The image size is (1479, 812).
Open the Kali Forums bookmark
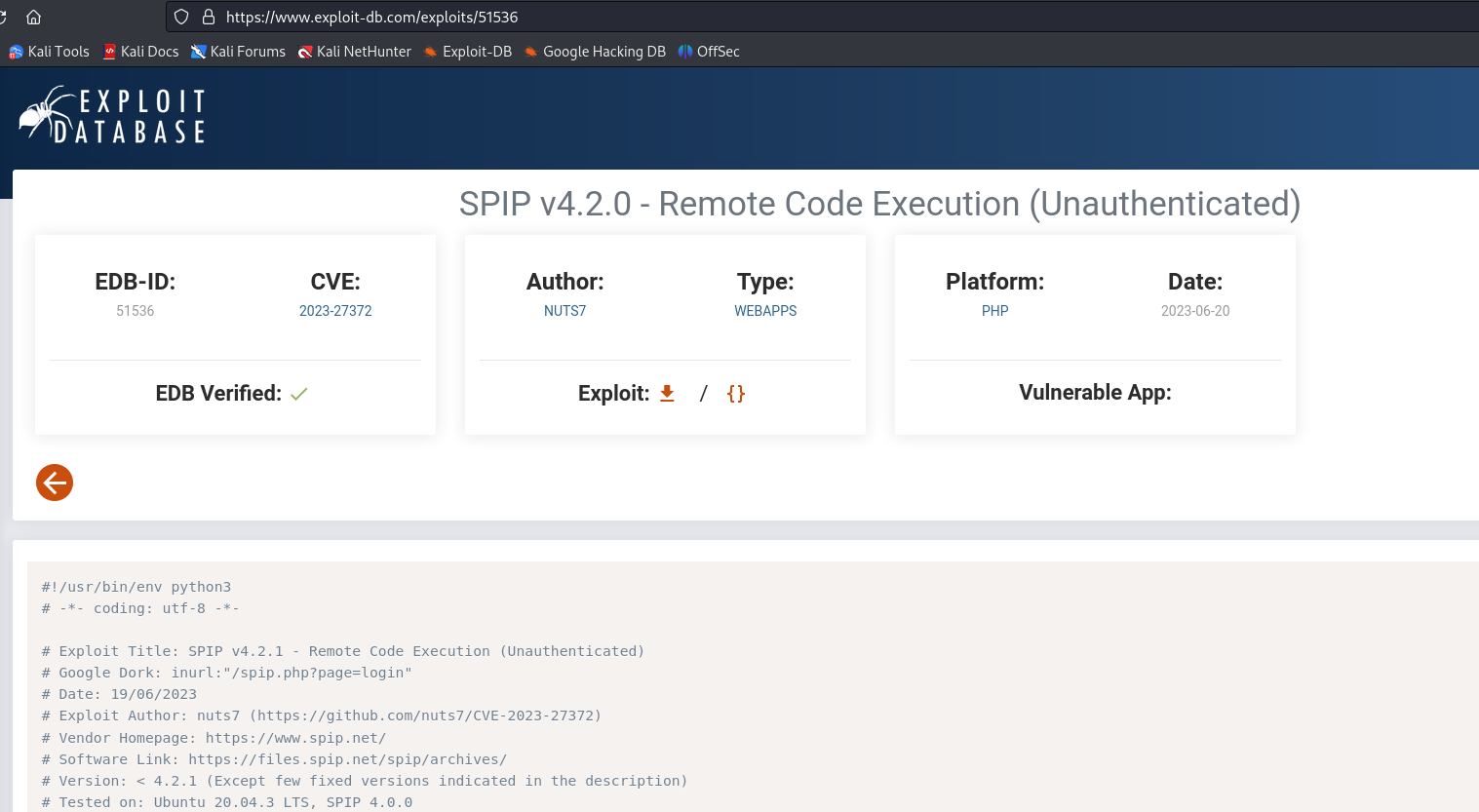click(239, 52)
